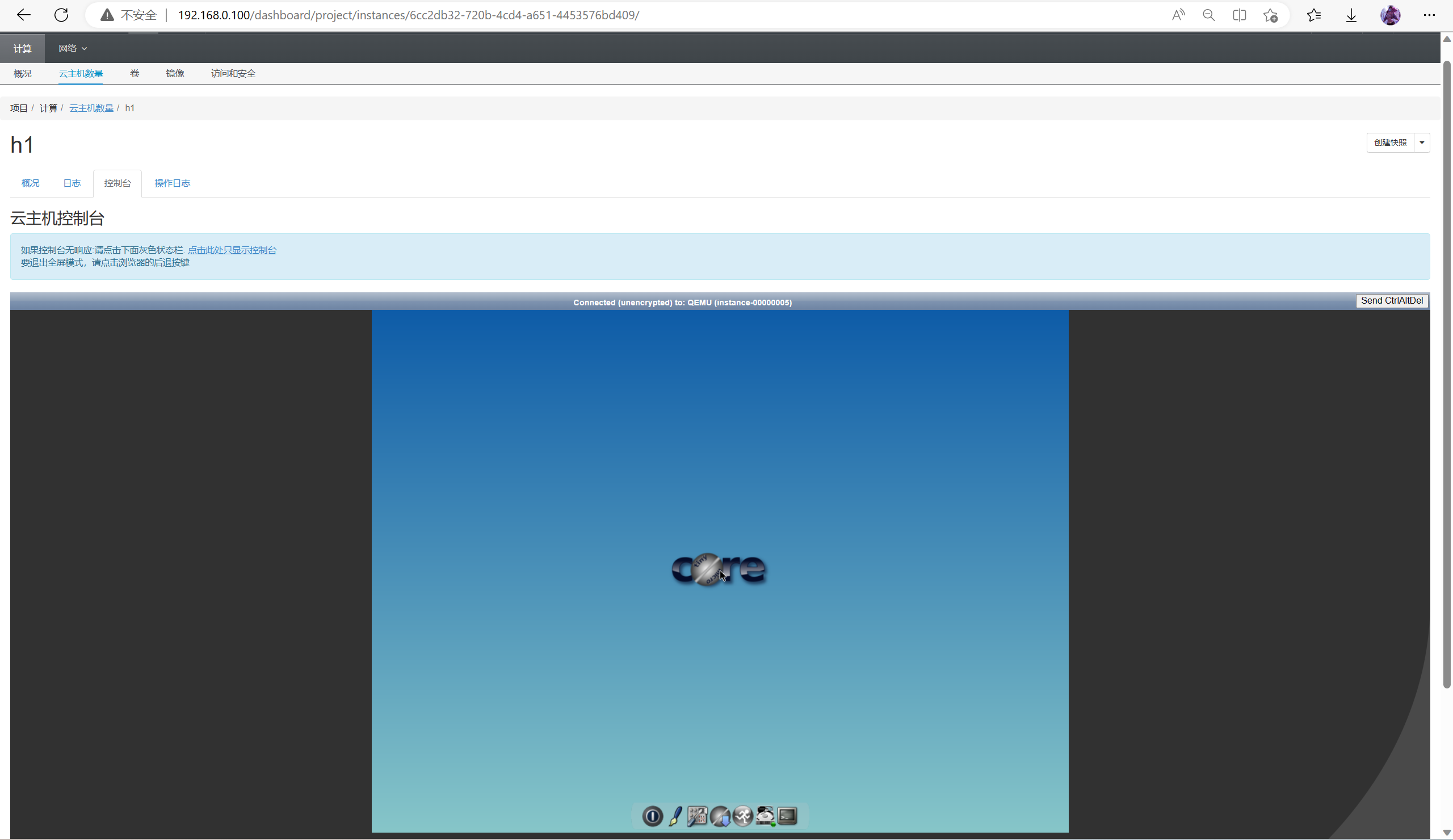Viewport: 1453px width, 840px height.
Task: Click the Run Program running-man icon
Action: coord(742,816)
